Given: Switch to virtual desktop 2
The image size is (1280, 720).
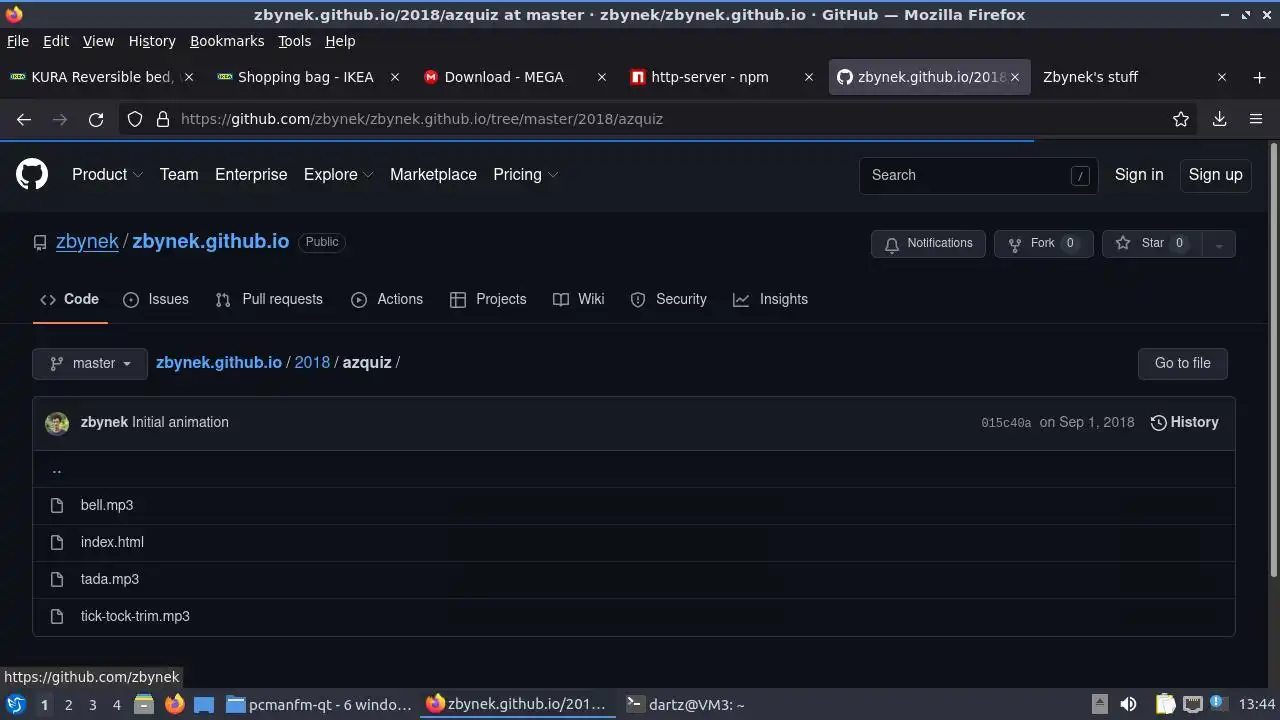Looking at the screenshot, I should click(x=68, y=704).
